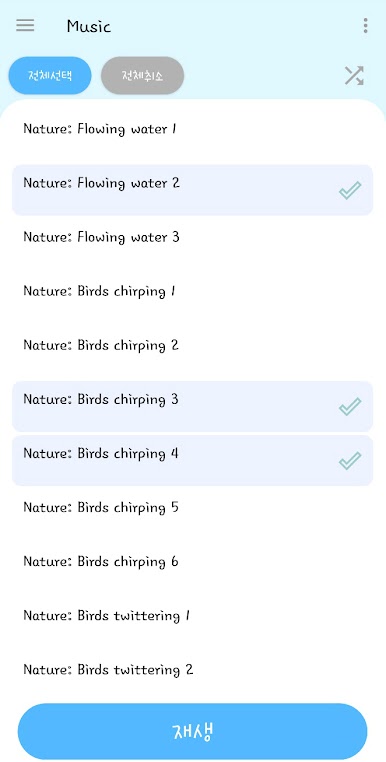Image resolution: width=386 pixels, height=762 pixels.
Task: Select Nature: Birds chirping 5 track
Action: coord(193,514)
